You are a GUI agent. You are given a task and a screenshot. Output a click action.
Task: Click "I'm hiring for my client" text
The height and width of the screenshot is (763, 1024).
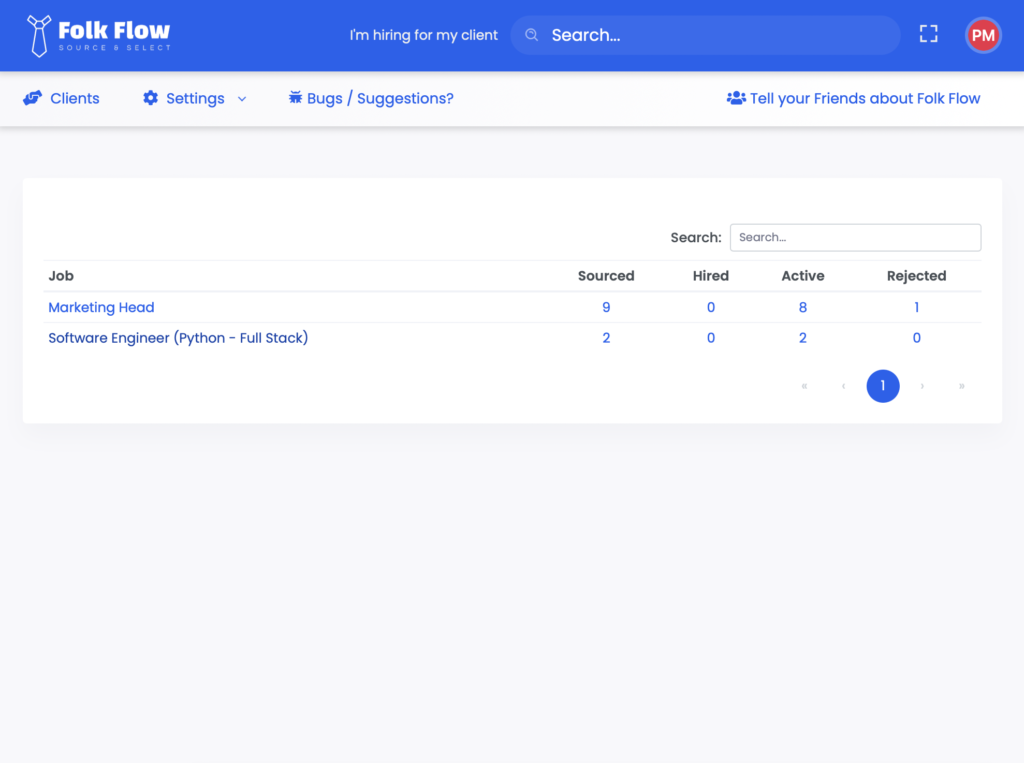pos(423,35)
